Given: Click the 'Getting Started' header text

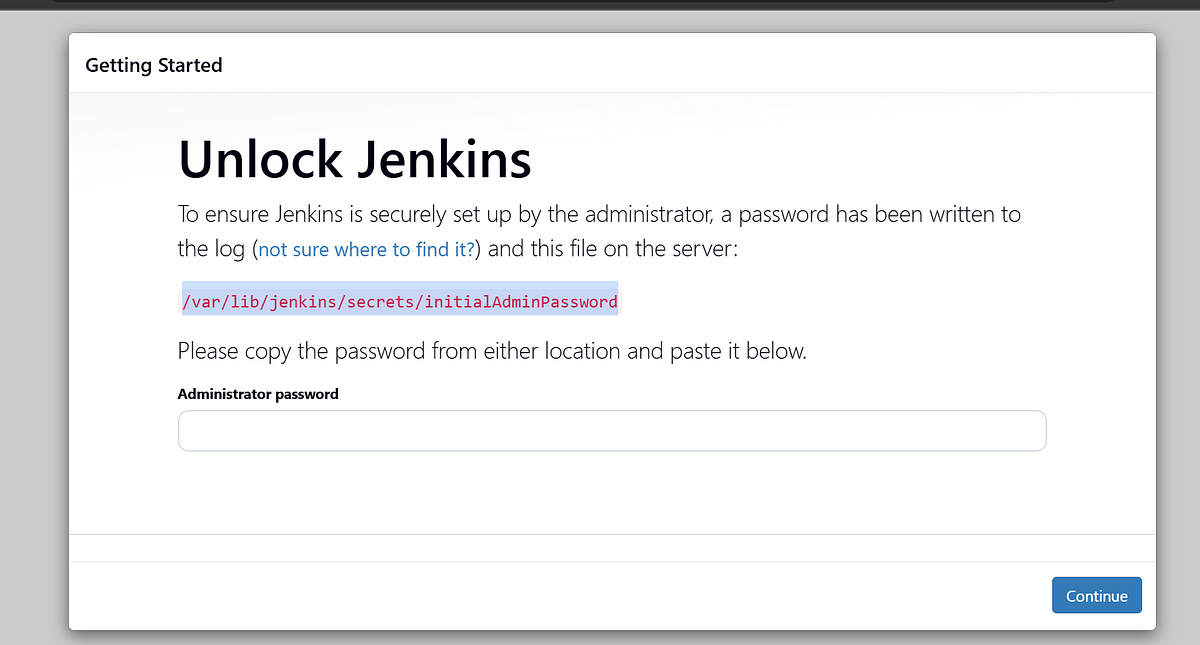Looking at the screenshot, I should click(x=153, y=64).
